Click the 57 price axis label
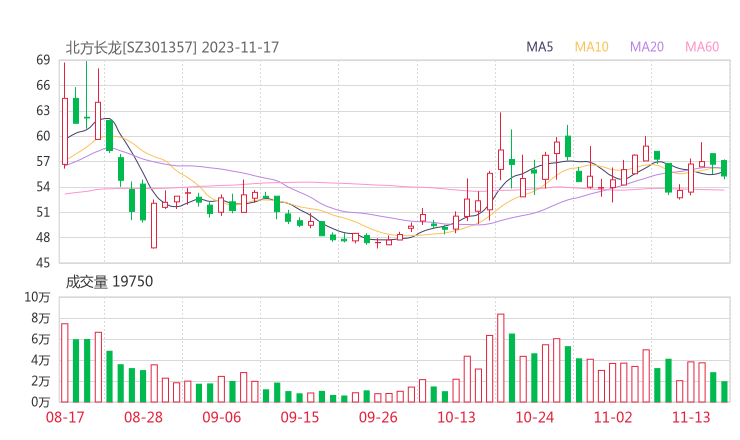 [43, 161]
